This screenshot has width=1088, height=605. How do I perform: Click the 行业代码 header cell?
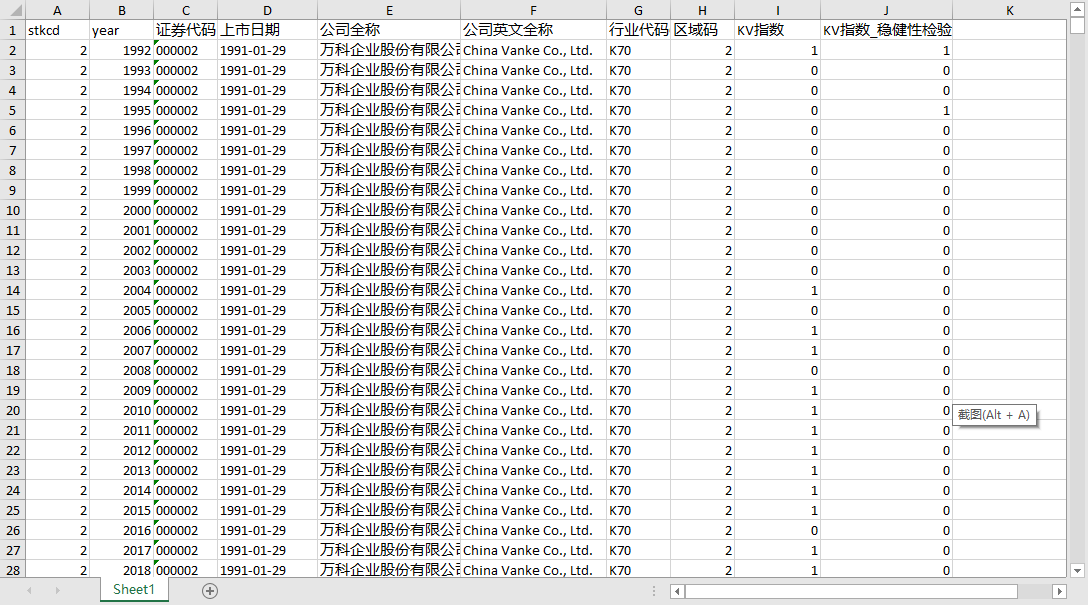638,30
